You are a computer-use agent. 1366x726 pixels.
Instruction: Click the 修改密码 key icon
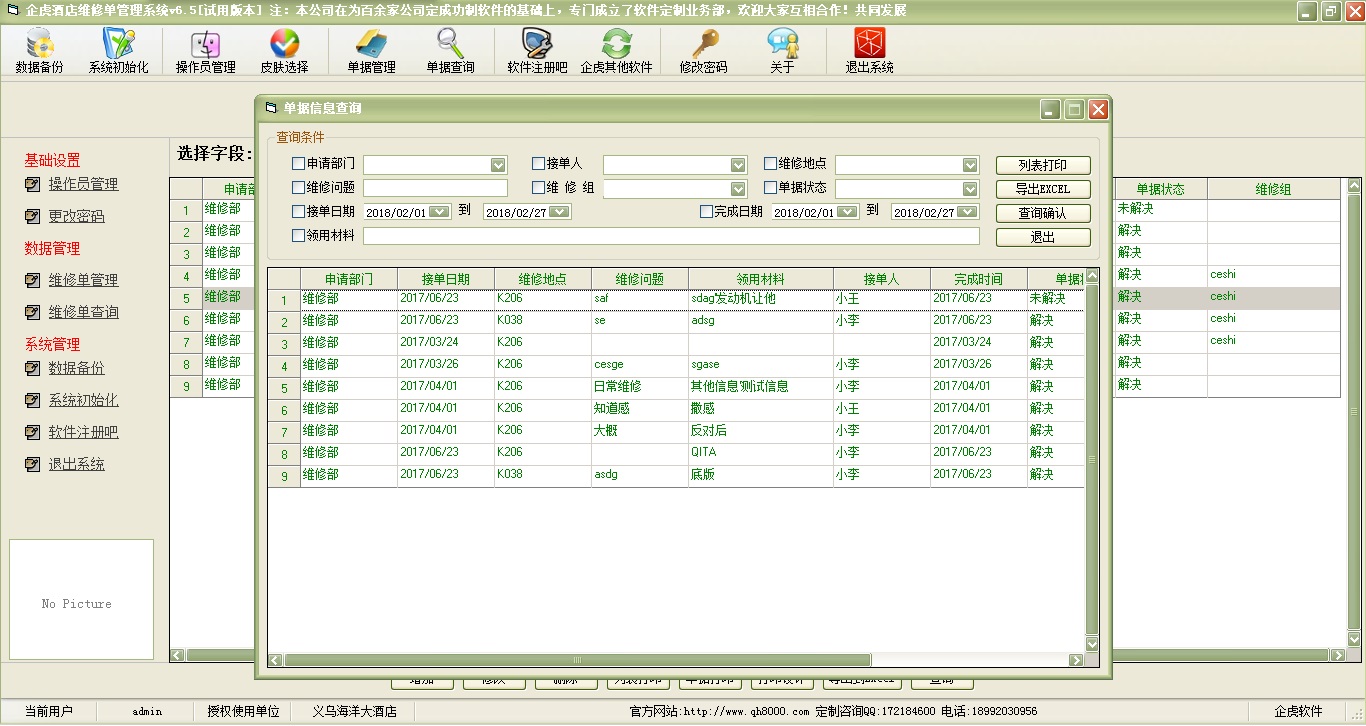pyautogui.click(x=704, y=52)
